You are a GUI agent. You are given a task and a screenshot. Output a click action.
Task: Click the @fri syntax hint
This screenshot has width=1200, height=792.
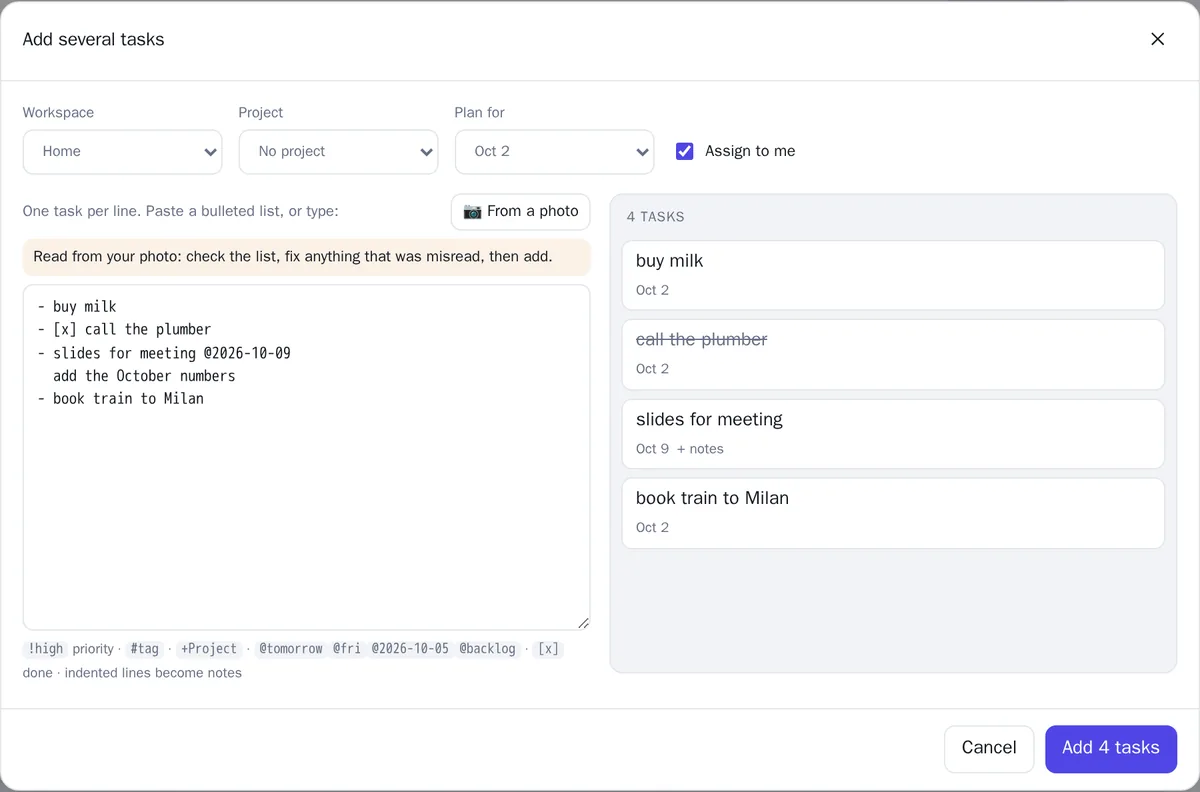click(347, 649)
